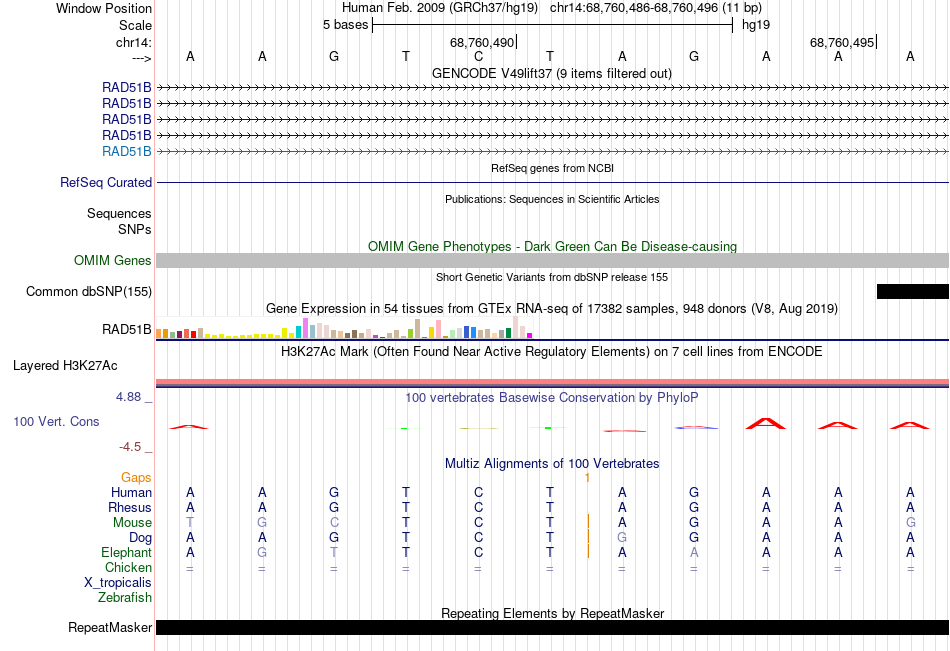
Task: Open the GTEx Gene Expression track title
Action: (552, 309)
